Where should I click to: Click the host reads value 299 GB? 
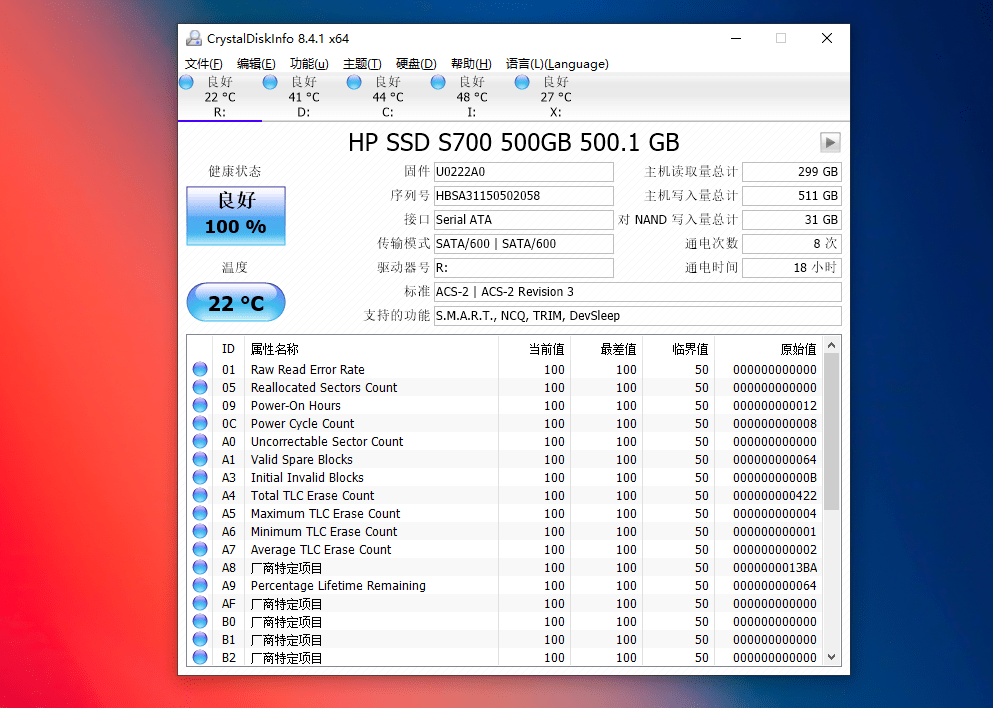(792, 172)
